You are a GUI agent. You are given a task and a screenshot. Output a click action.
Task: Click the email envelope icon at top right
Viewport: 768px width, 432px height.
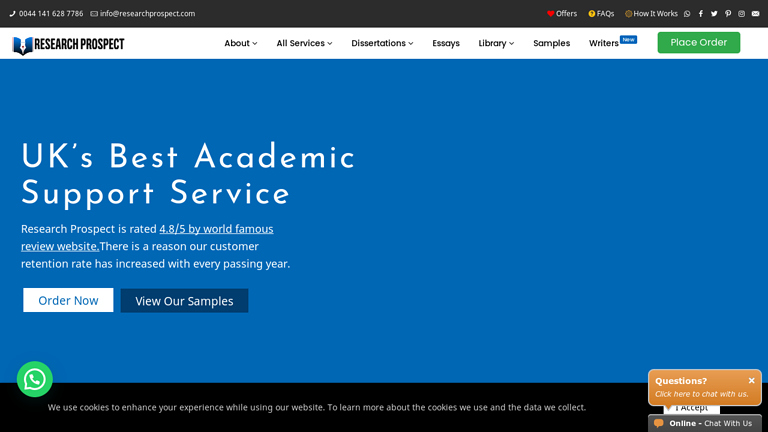coord(755,14)
